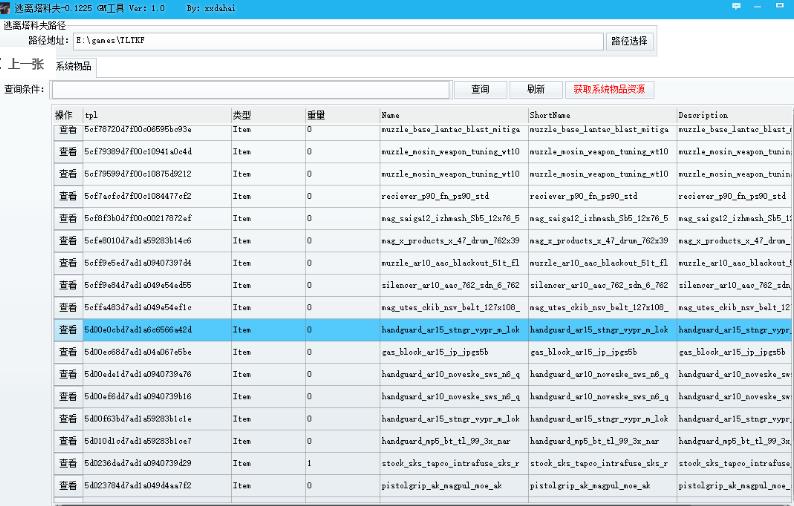Click 查看 for stock_sks_tapco_intrafuse row
The image size is (794, 506).
pyautogui.click(x=68, y=463)
